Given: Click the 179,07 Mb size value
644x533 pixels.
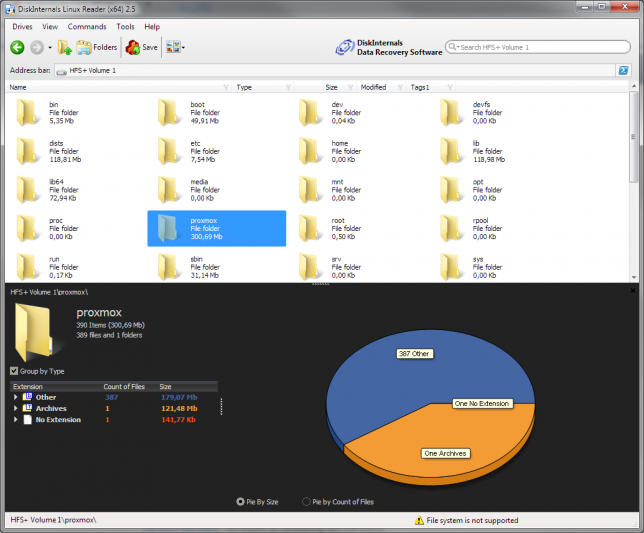Looking at the screenshot, I should point(179,397).
